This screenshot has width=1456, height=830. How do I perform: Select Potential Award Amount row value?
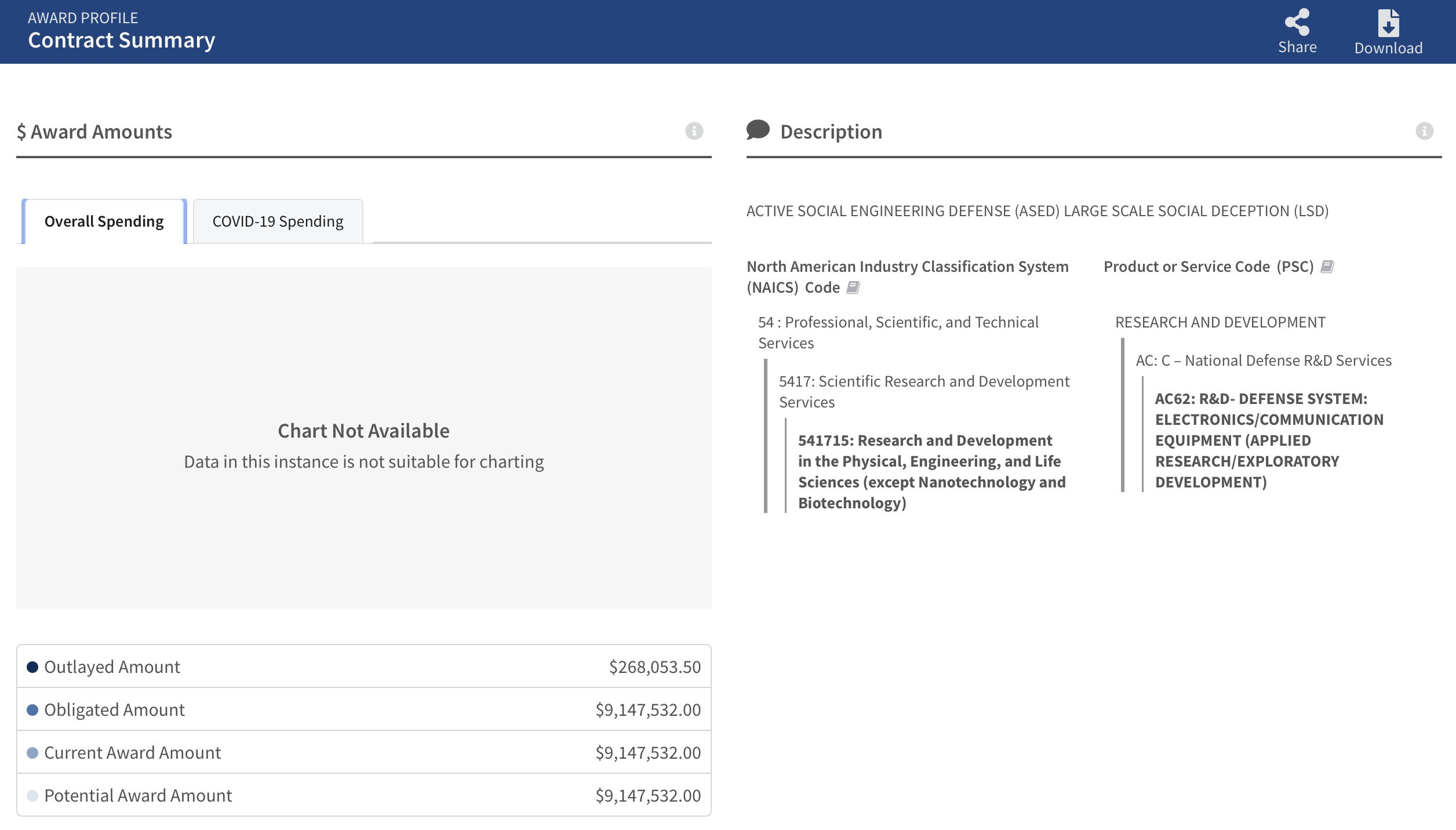pyautogui.click(x=647, y=796)
